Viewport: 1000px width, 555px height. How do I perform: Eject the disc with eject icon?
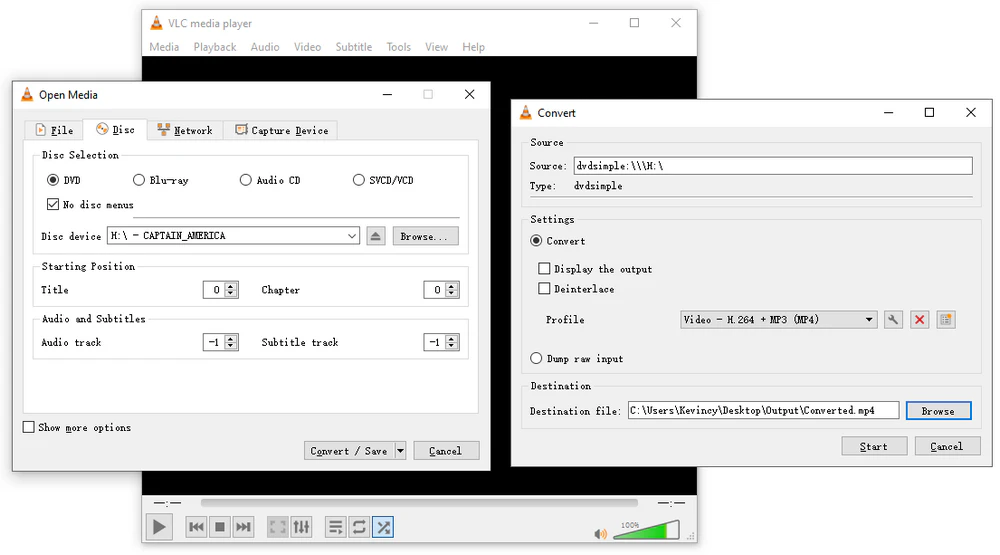376,236
